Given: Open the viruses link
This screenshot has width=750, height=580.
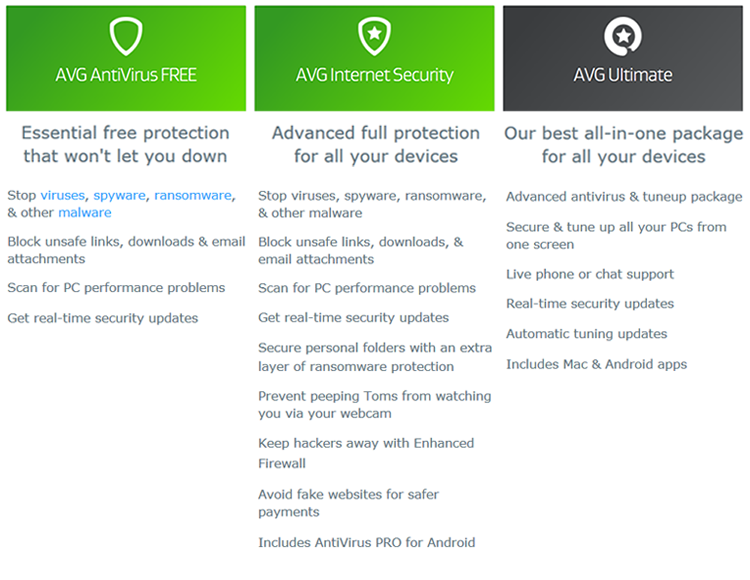Looking at the screenshot, I should 63,196.
